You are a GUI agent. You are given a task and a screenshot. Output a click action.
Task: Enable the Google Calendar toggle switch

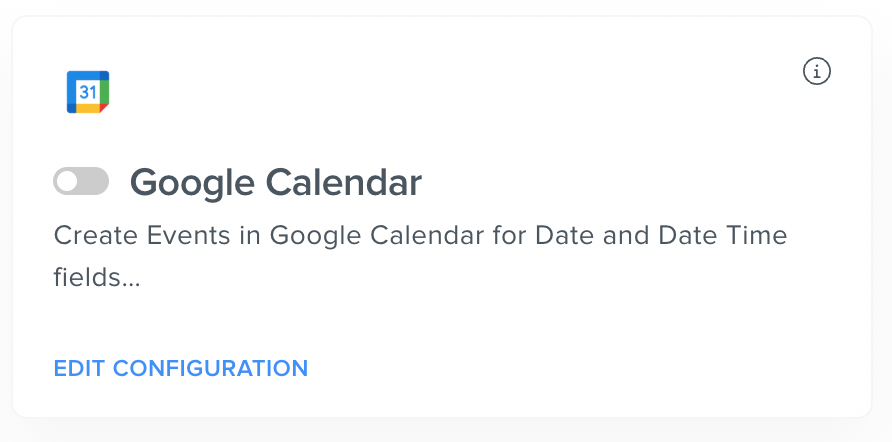point(81,181)
